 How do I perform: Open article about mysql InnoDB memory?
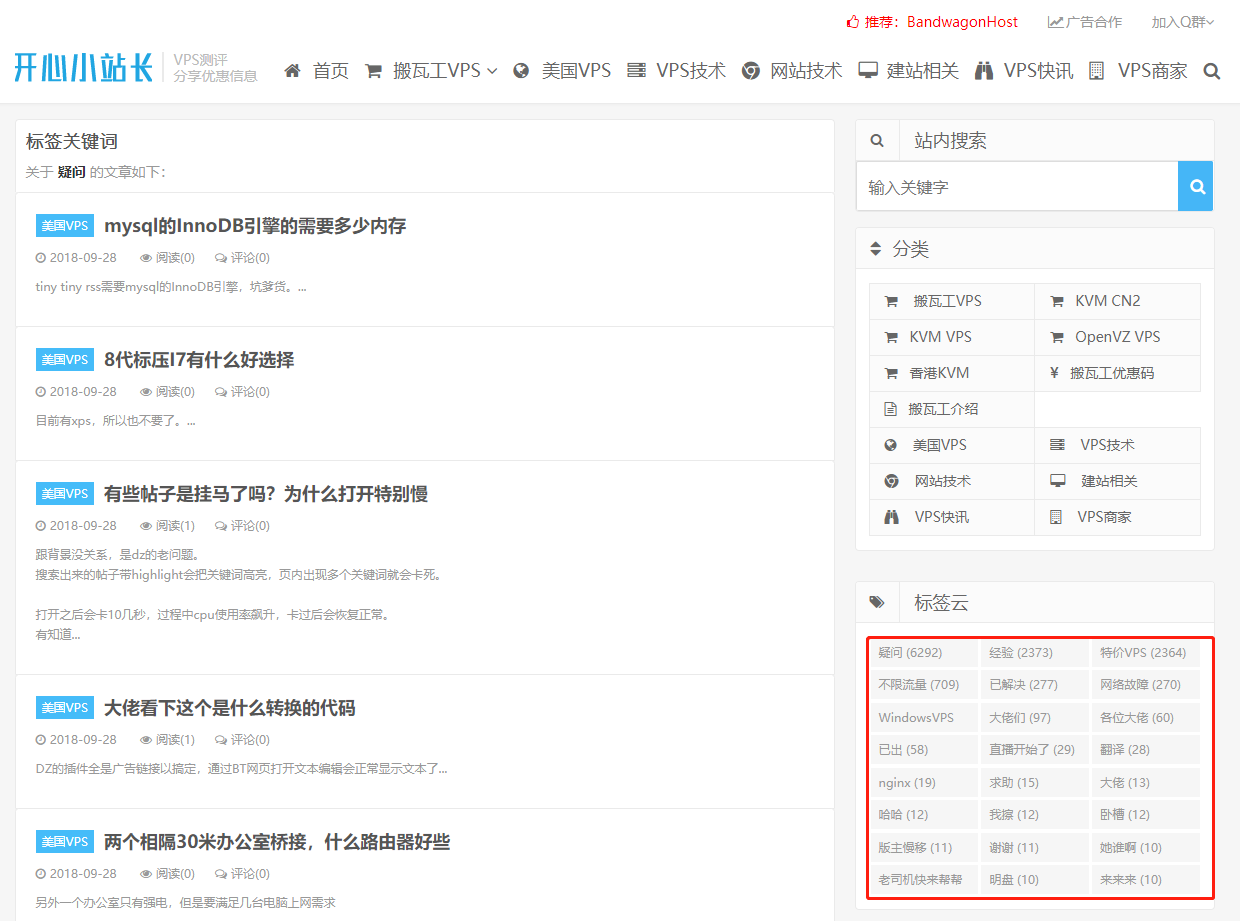(255, 226)
